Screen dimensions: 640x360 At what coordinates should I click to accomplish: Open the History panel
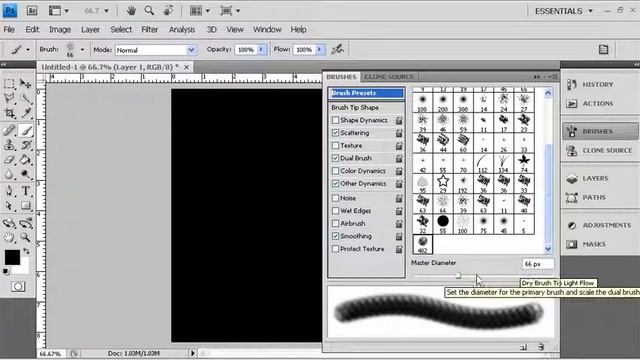click(x=599, y=84)
